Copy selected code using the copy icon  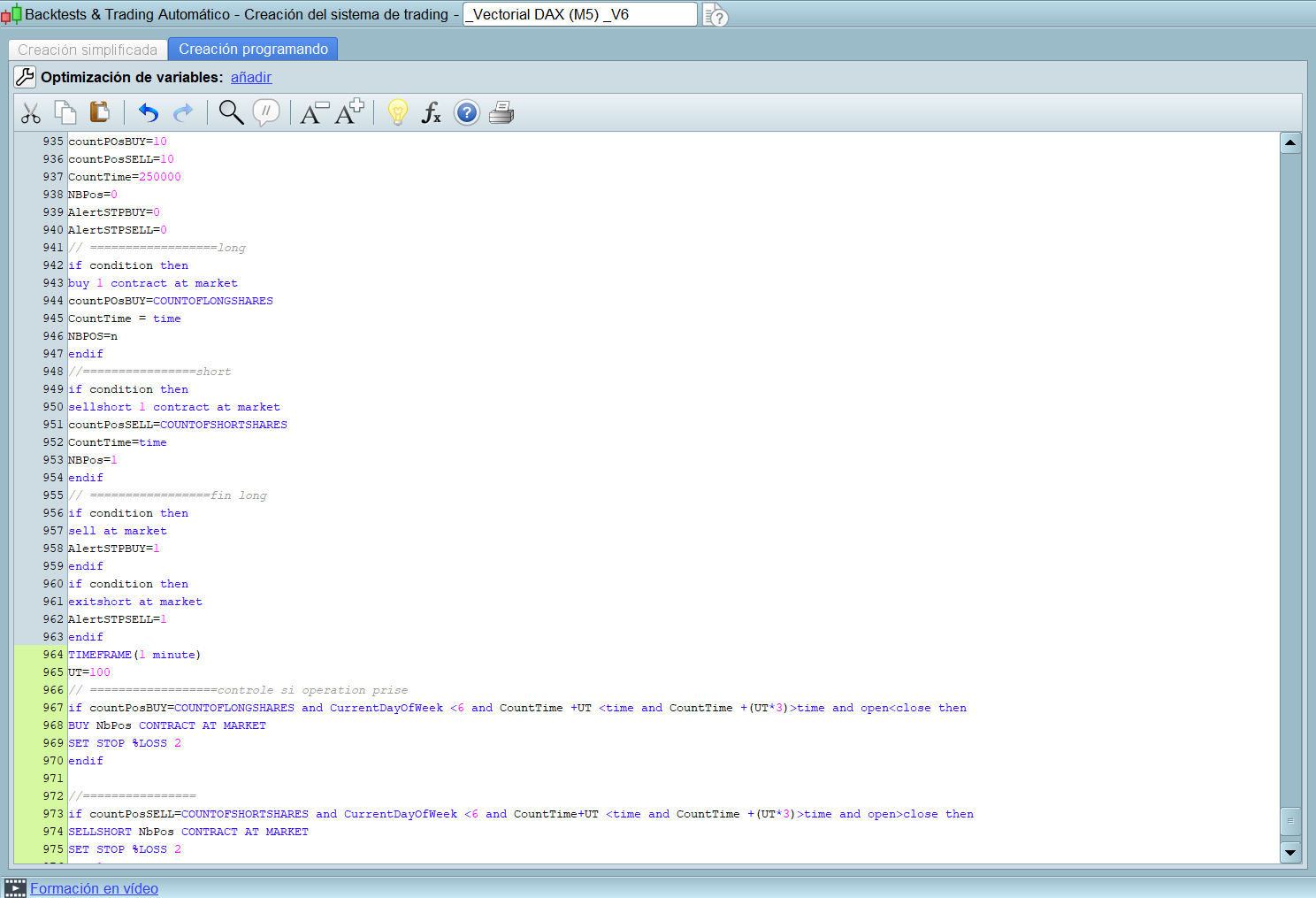point(65,112)
